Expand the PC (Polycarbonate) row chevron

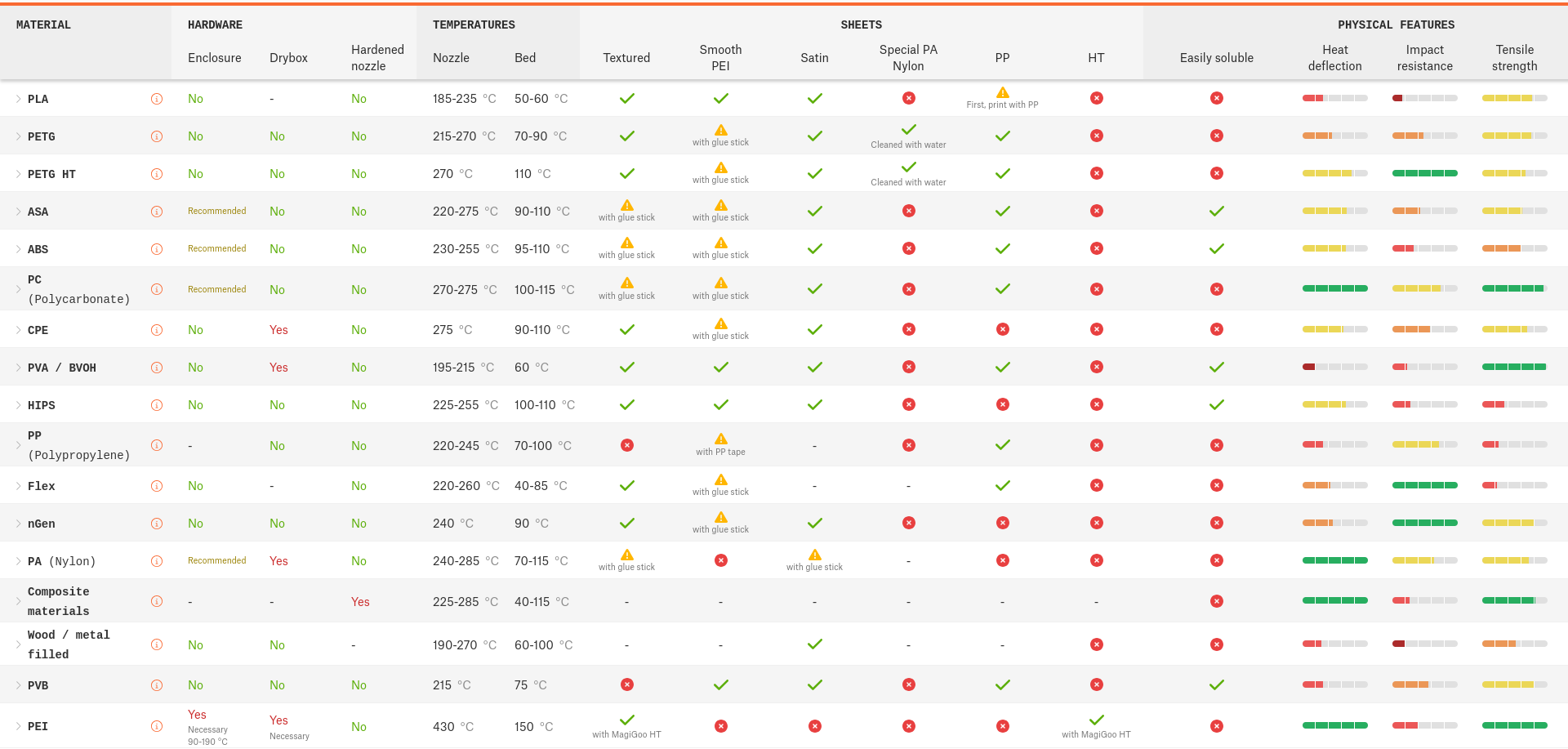[18, 289]
